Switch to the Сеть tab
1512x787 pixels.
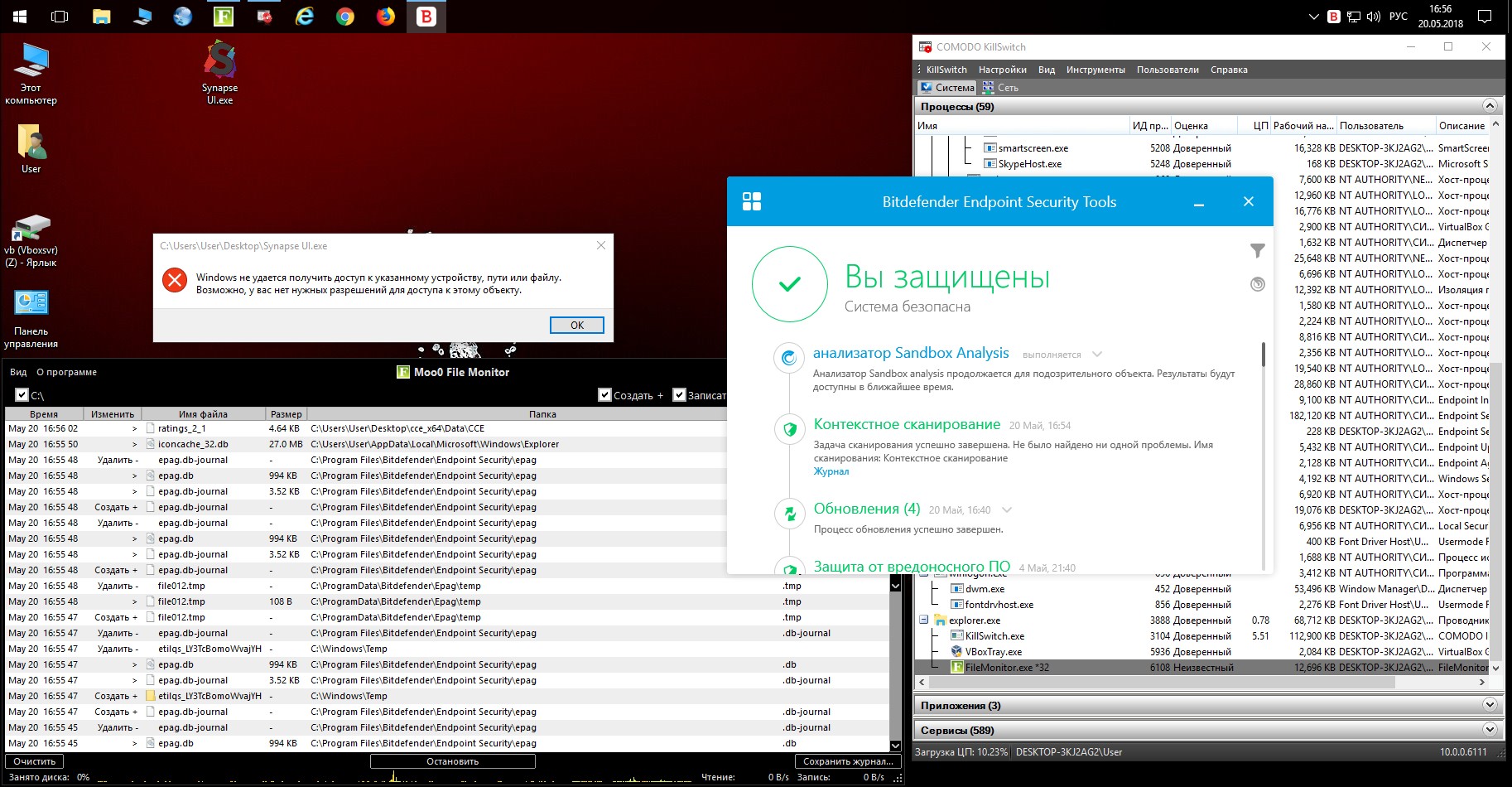pyautogui.click(x=1000, y=87)
